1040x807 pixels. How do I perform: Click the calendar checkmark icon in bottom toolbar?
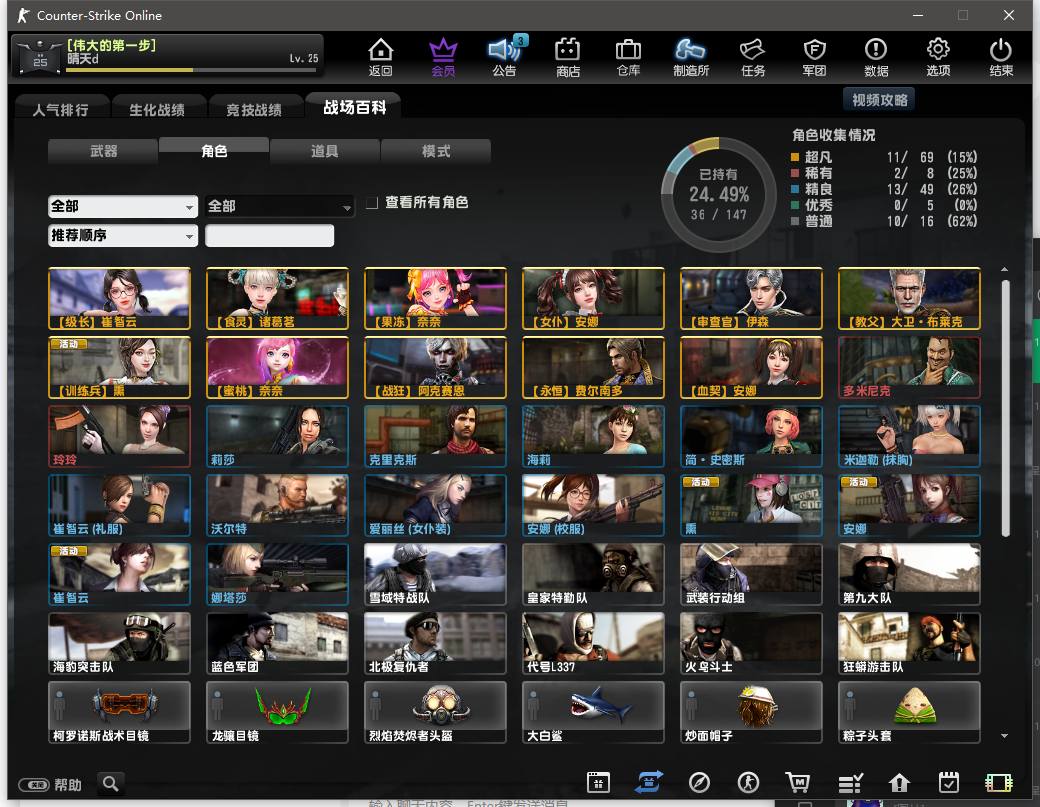[948, 782]
